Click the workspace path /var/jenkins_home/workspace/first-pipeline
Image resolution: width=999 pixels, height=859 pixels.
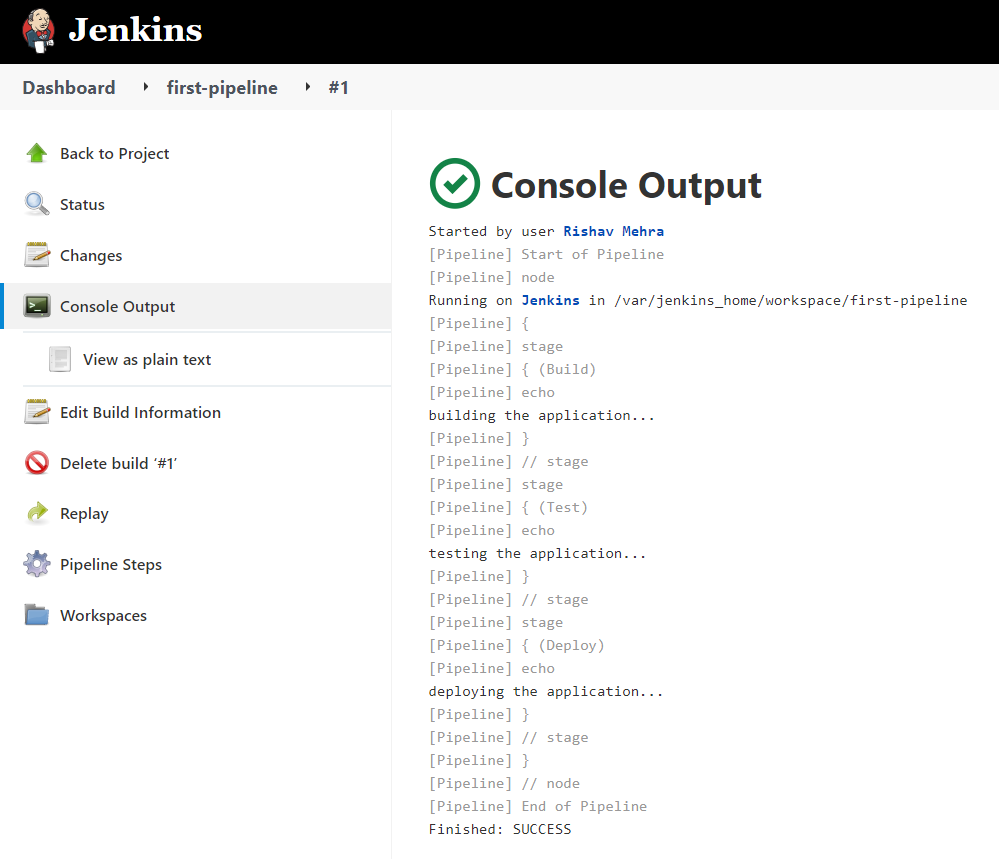[x=791, y=300]
